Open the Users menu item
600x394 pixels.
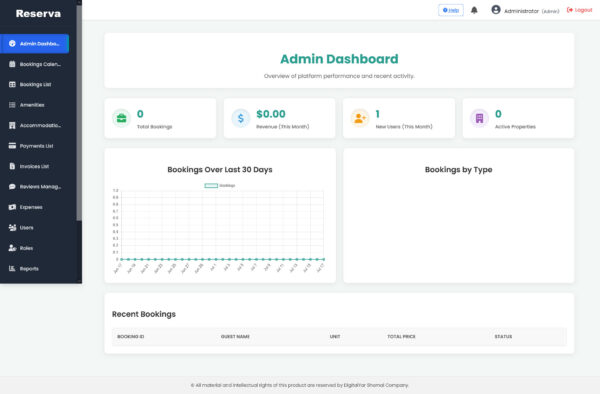(34, 228)
